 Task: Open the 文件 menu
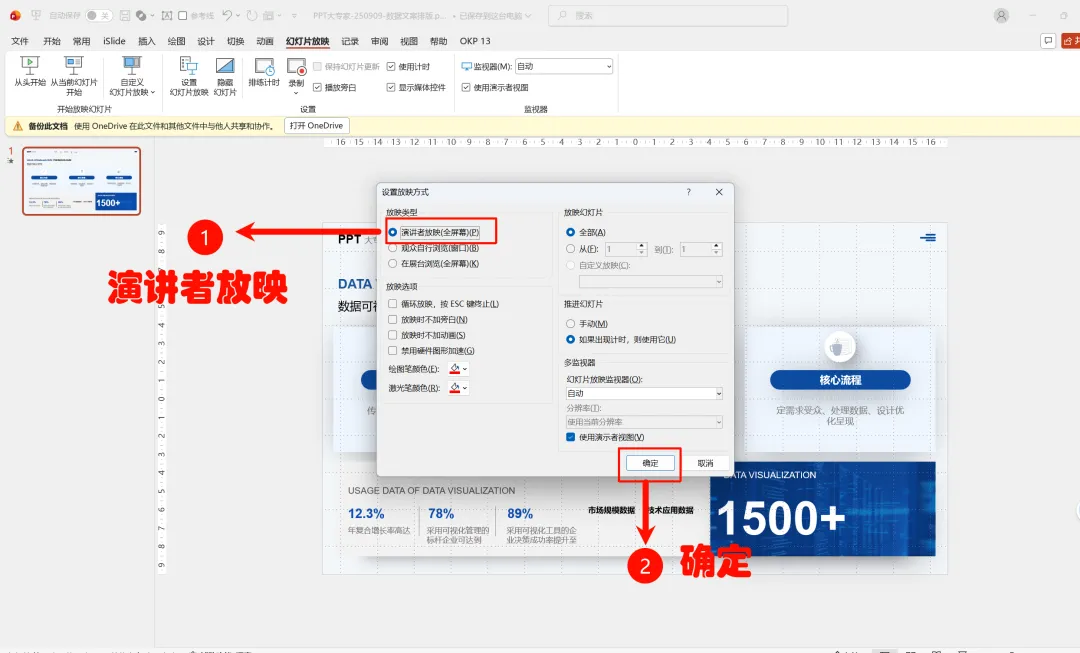pos(20,41)
